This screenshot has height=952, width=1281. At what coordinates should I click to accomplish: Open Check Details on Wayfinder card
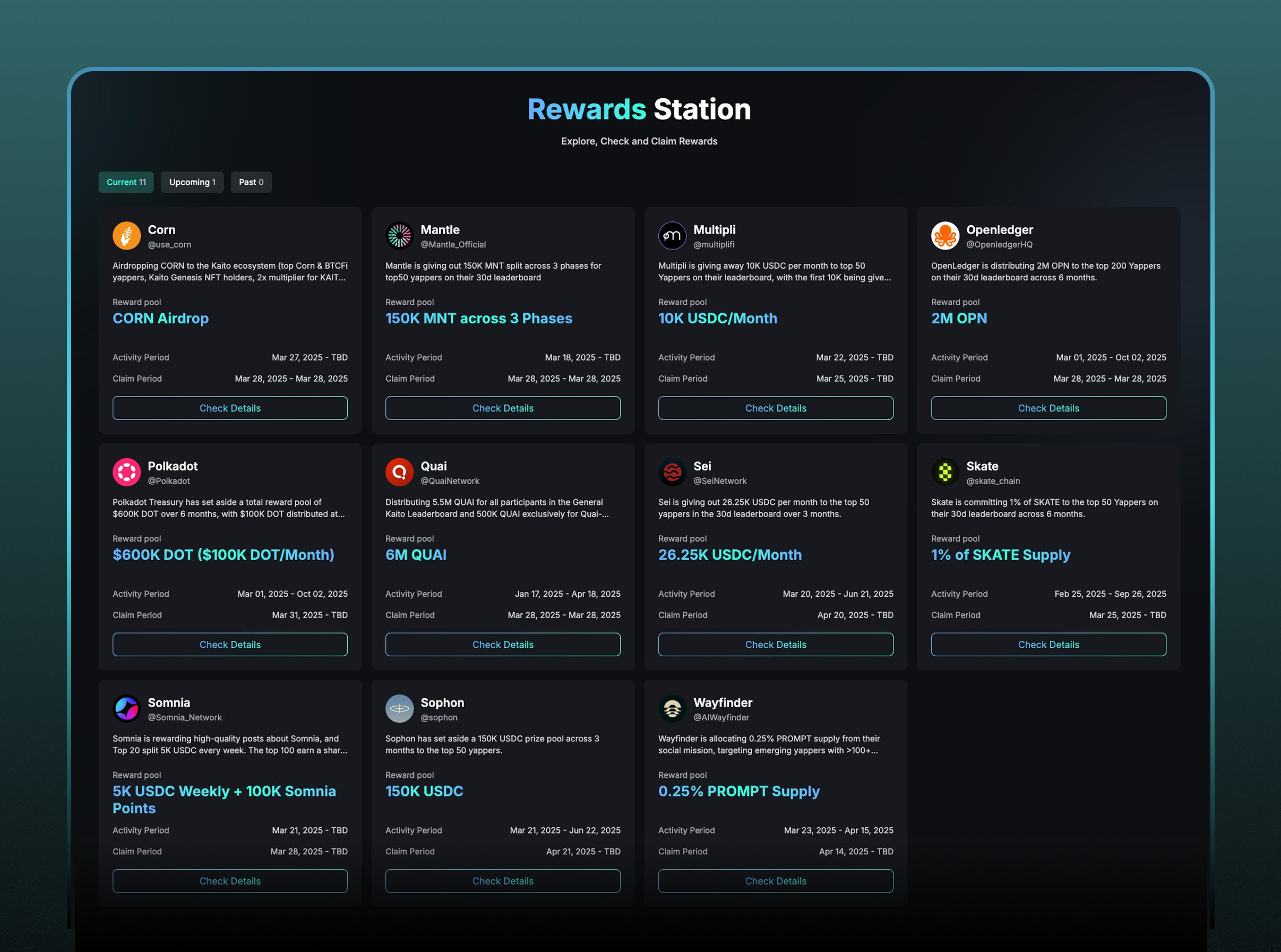point(776,880)
